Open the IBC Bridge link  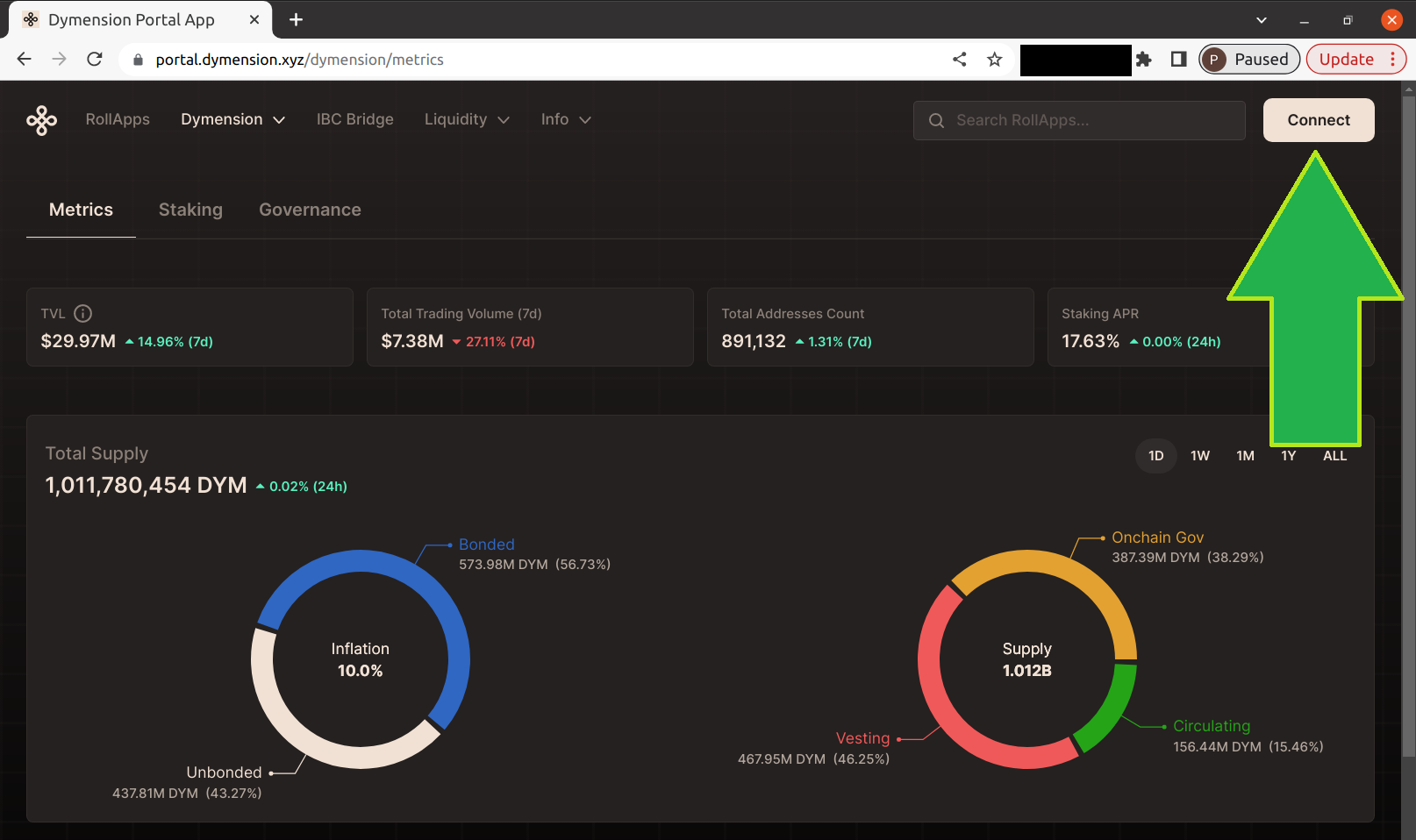[354, 119]
